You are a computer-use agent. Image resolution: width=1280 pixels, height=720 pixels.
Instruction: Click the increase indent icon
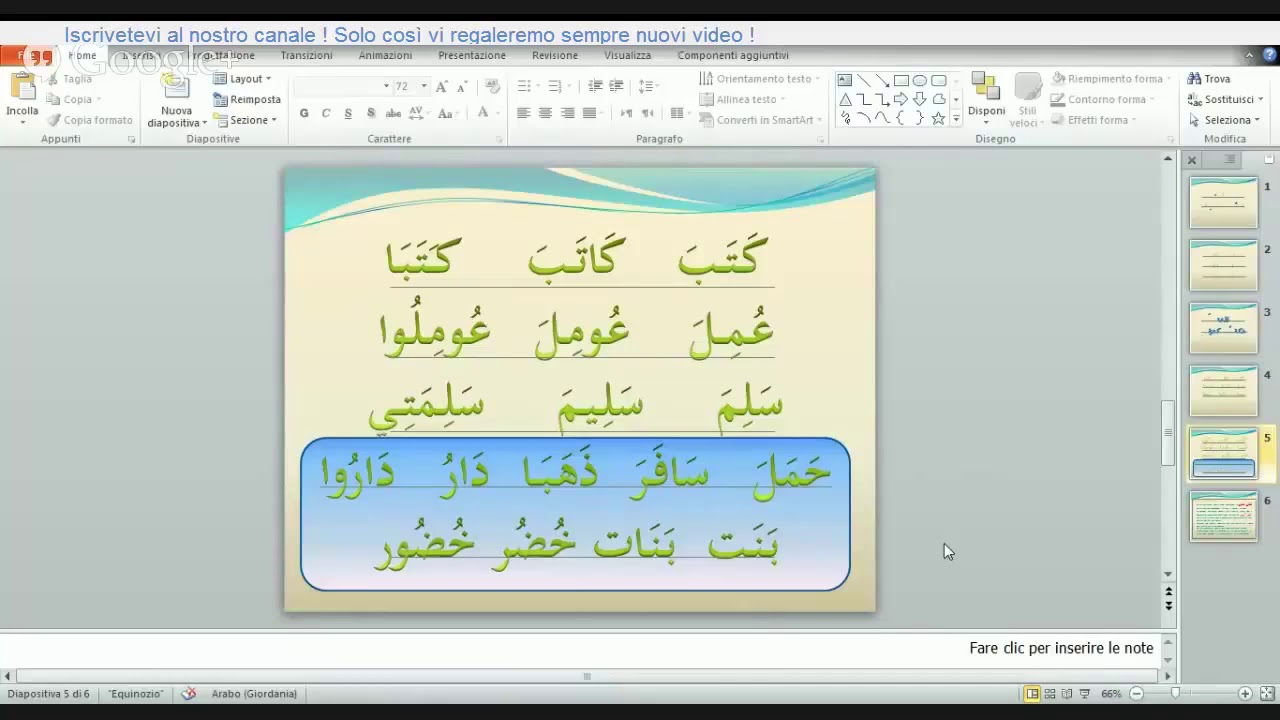coord(616,87)
